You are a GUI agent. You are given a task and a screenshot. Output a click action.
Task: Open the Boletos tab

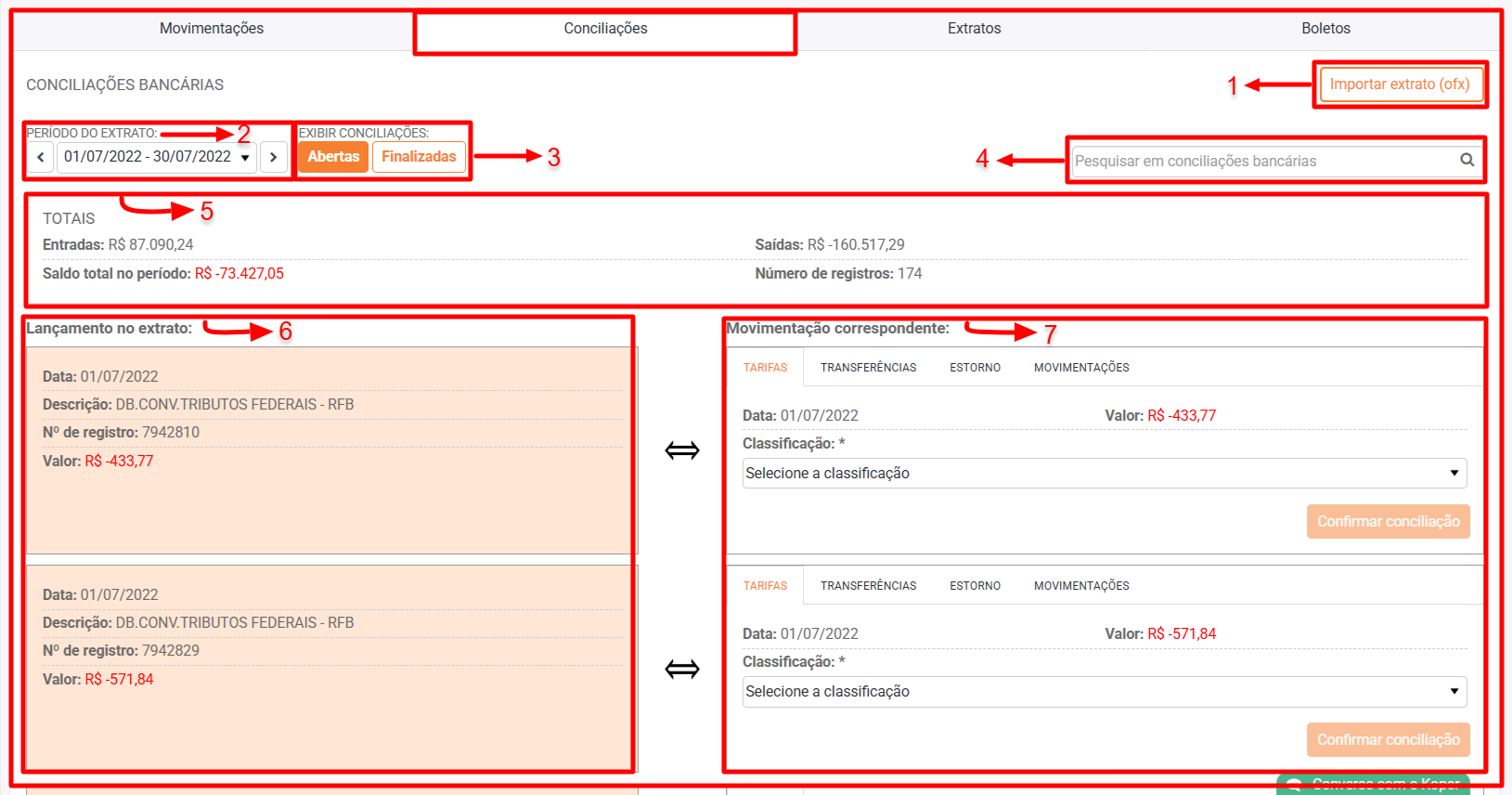click(x=1325, y=29)
